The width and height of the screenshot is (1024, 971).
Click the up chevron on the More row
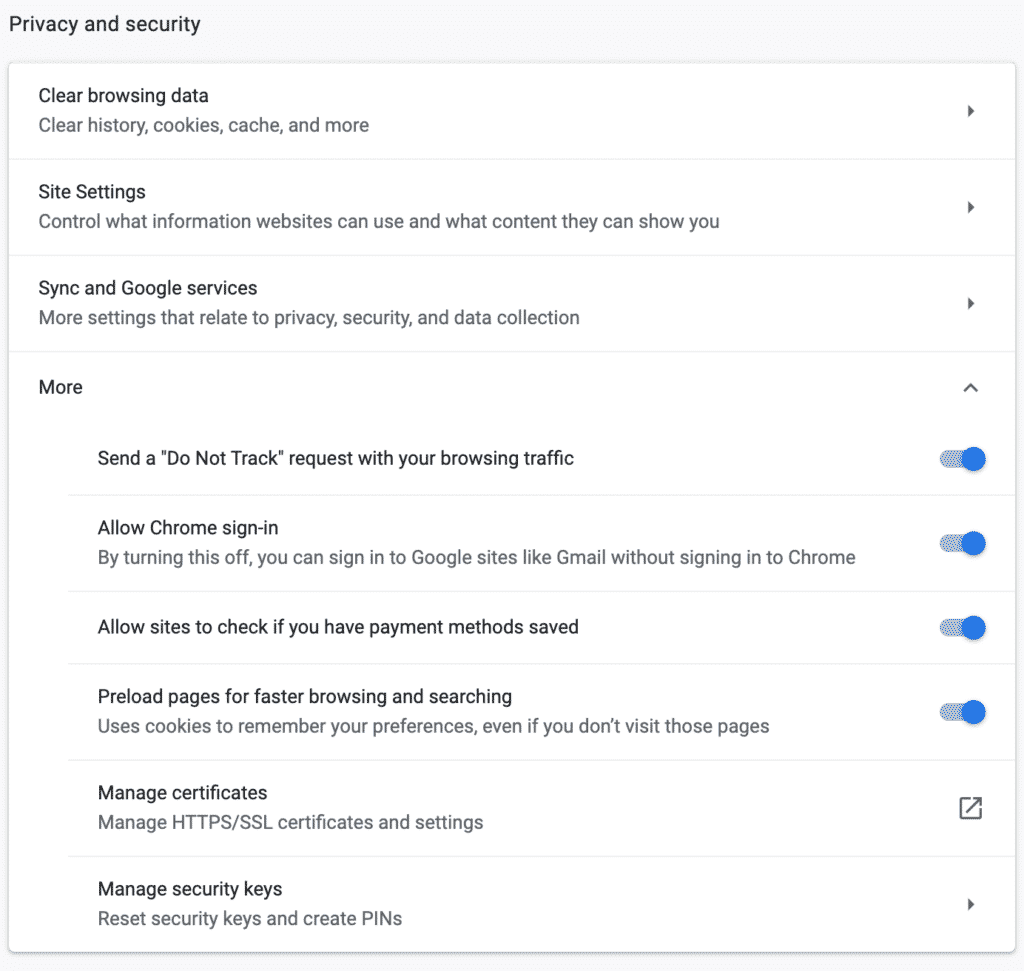970,387
